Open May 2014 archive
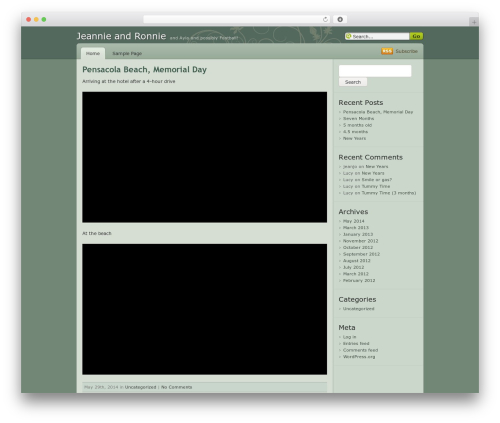Image resolution: width=500 pixels, height=423 pixels. pyautogui.click(x=353, y=221)
